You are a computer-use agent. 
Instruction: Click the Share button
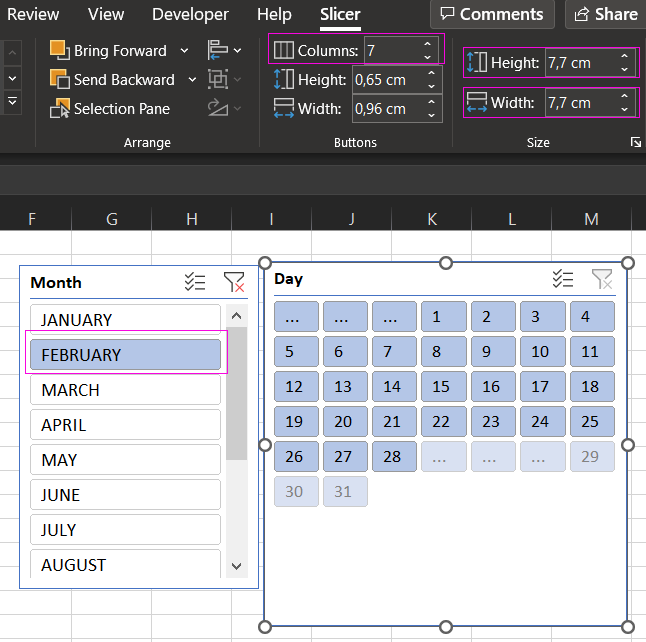tap(606, 14)
